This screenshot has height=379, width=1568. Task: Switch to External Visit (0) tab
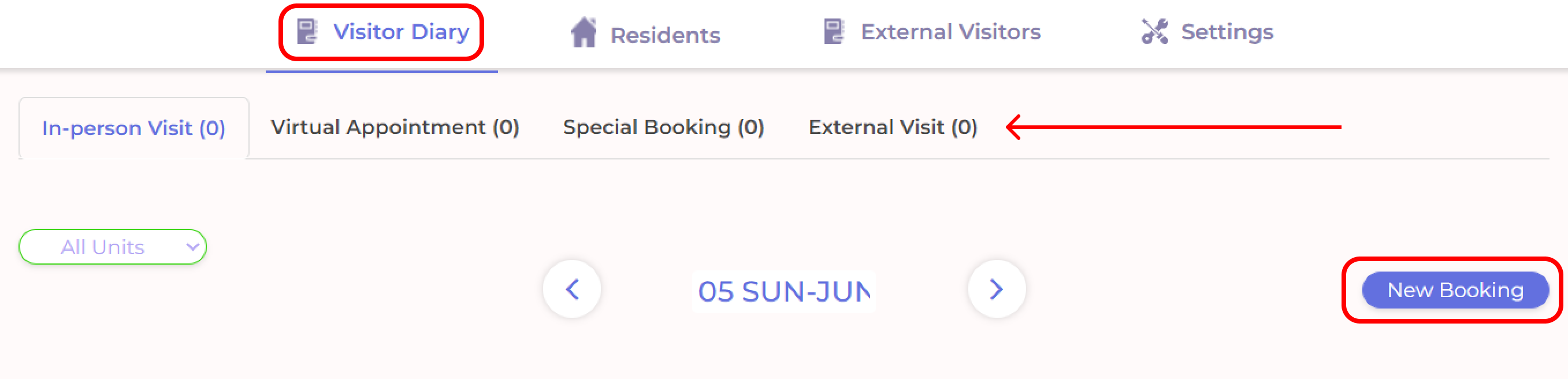click(x=893, y=127)
